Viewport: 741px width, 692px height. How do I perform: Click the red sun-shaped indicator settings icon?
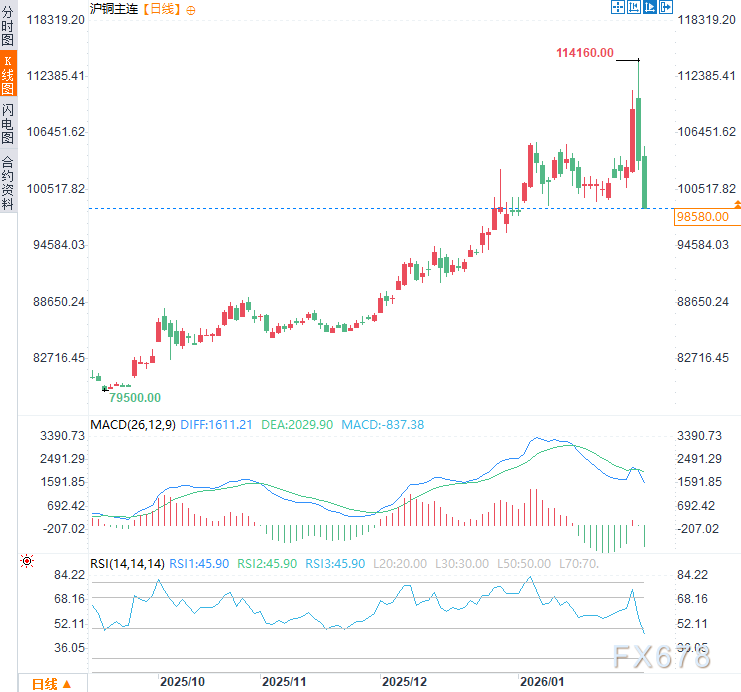coord(26,561)
